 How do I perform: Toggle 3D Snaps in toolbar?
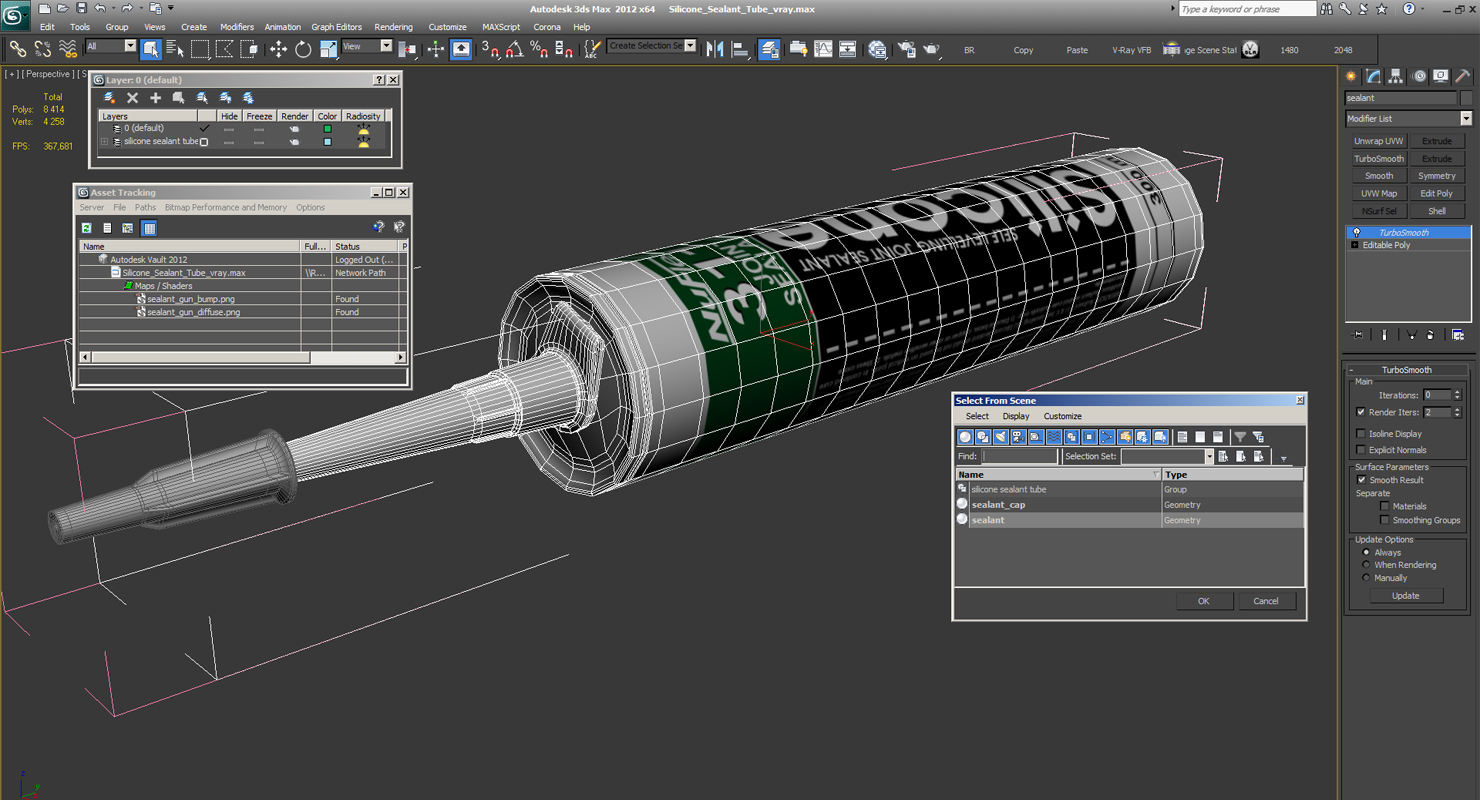pos(490,49)
